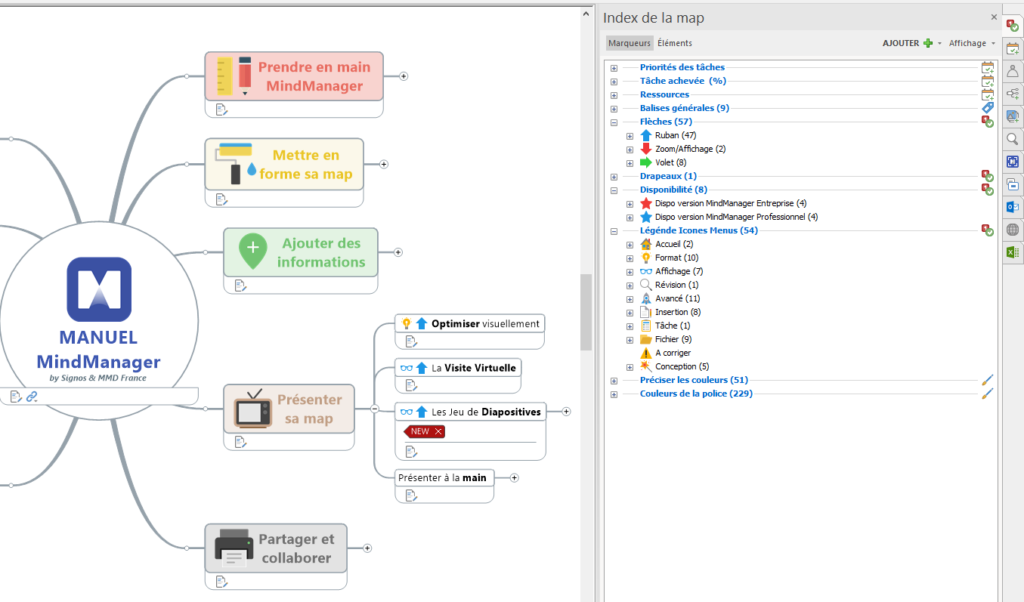Switch to the Éléments tab
The width and height of the screenshot is (1024, 602).
(x=675, y=43)
